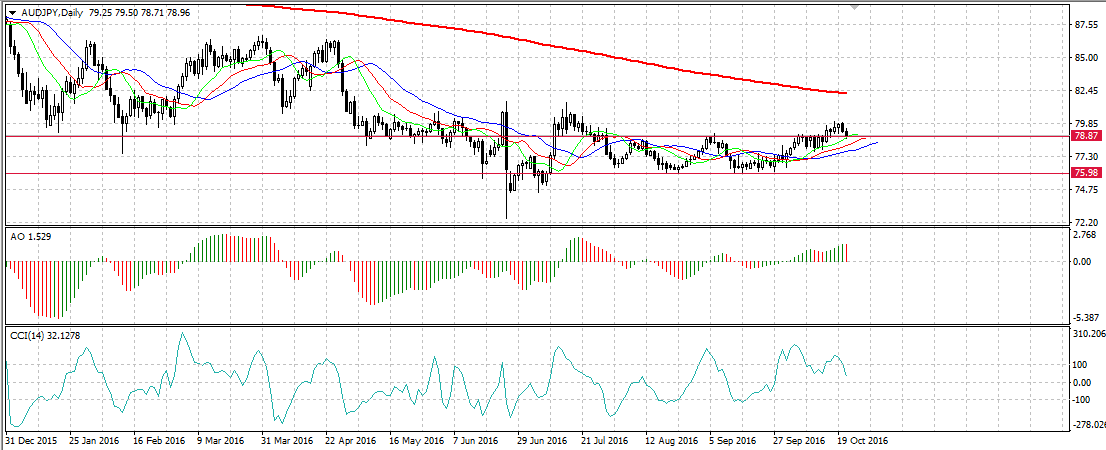Select the lower horizontal line at 75.98
This screenshot has width=1106, height=450.
[x=300, y=173]
